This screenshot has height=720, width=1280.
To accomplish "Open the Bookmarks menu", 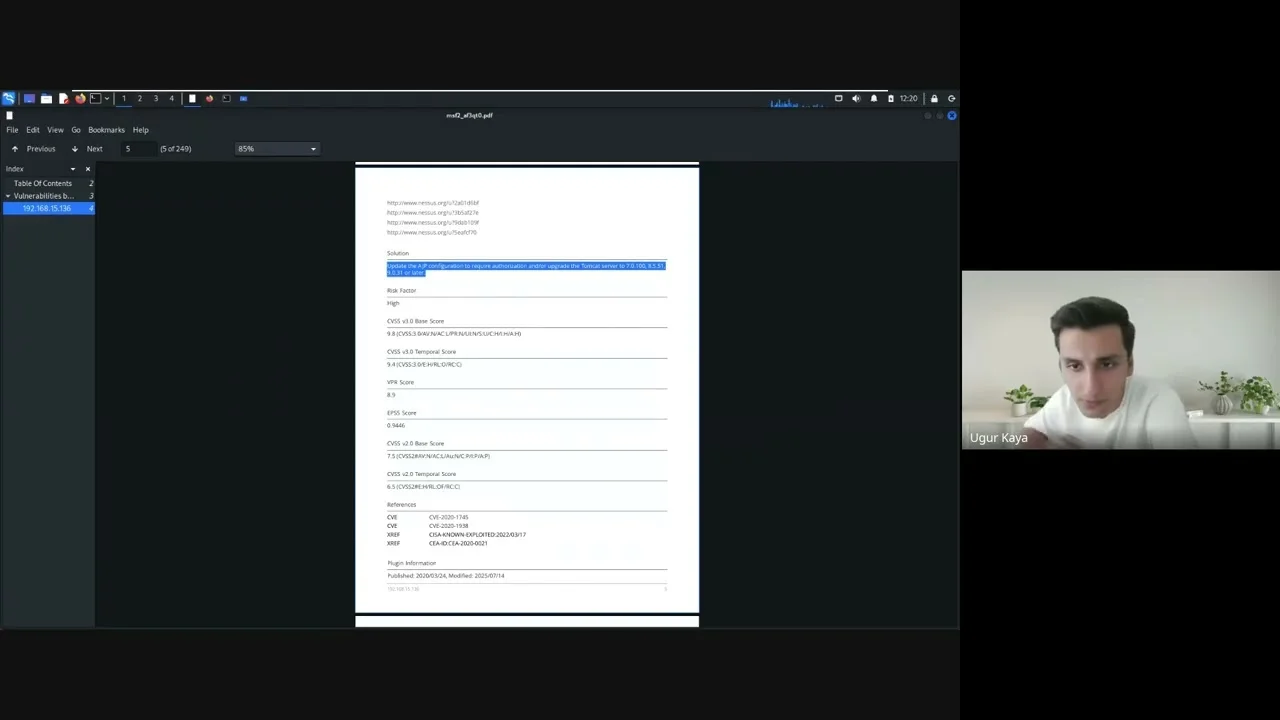I will coord(106,130).
